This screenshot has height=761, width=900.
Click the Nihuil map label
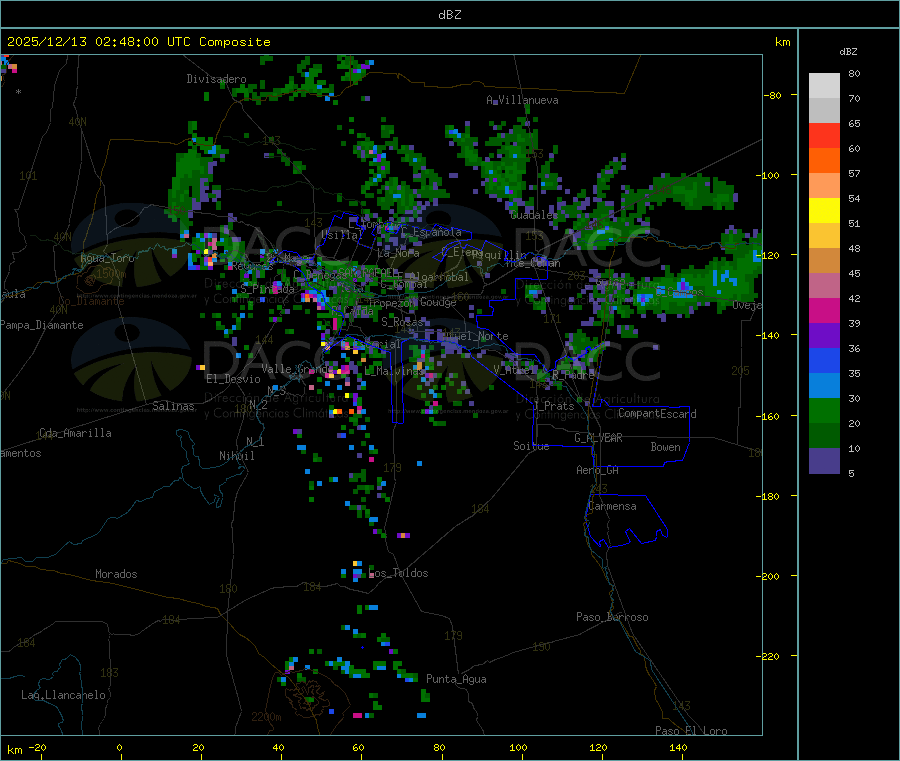tap(236, 456)
